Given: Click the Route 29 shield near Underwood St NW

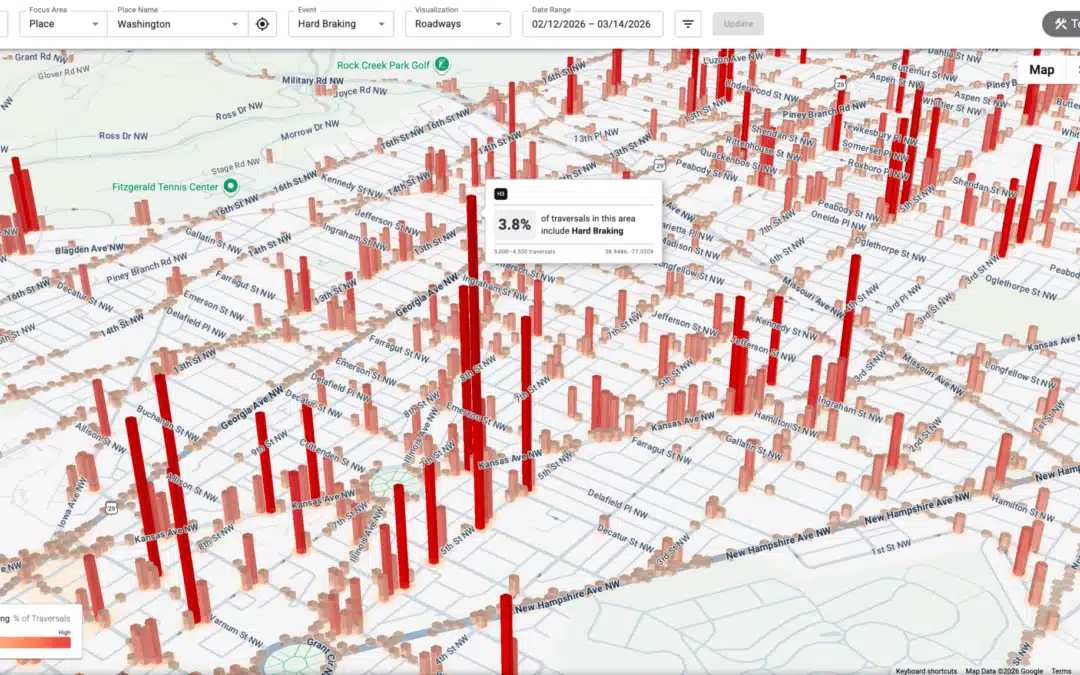Looking at the screenshot, I should (x=840, y=84).
